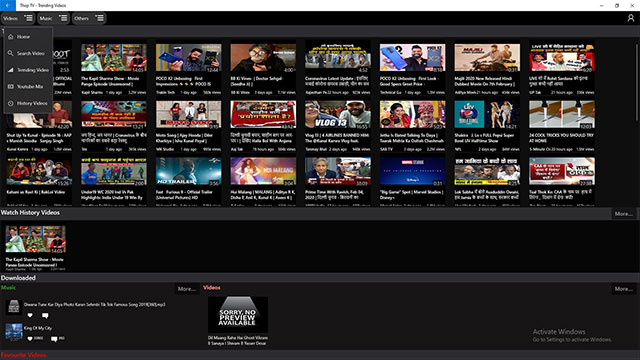Select Youtube Mix menu entry

point(28,87)
